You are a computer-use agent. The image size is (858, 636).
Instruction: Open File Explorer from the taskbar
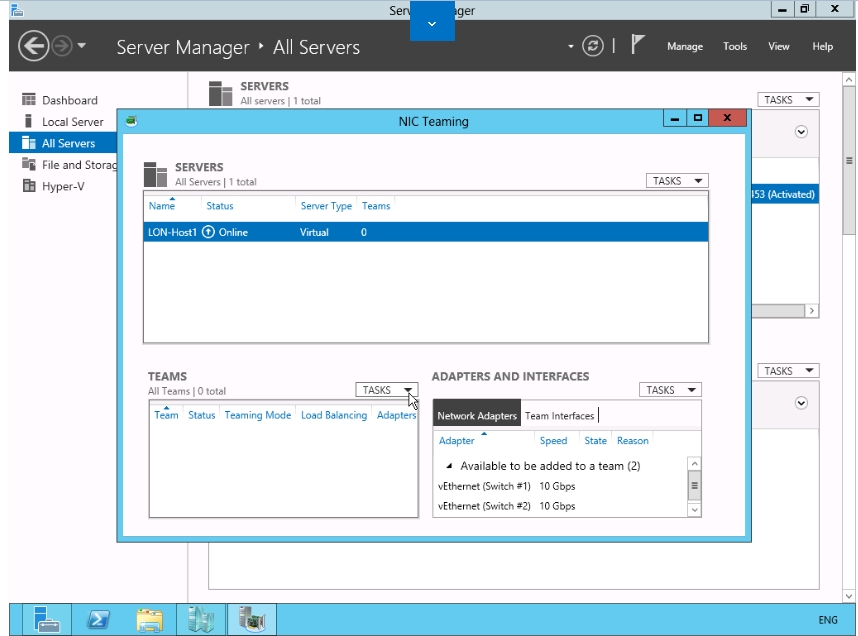(x=150, y=620)
